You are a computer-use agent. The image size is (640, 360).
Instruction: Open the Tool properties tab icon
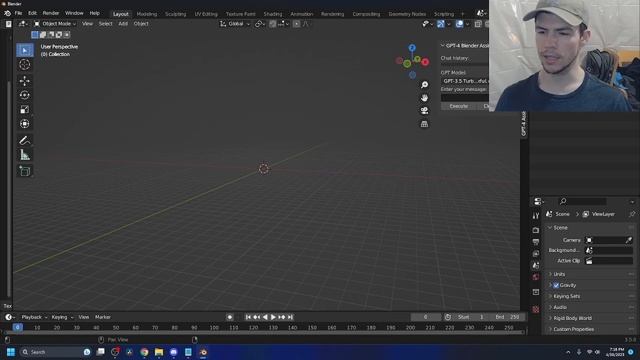pos(536,216)
